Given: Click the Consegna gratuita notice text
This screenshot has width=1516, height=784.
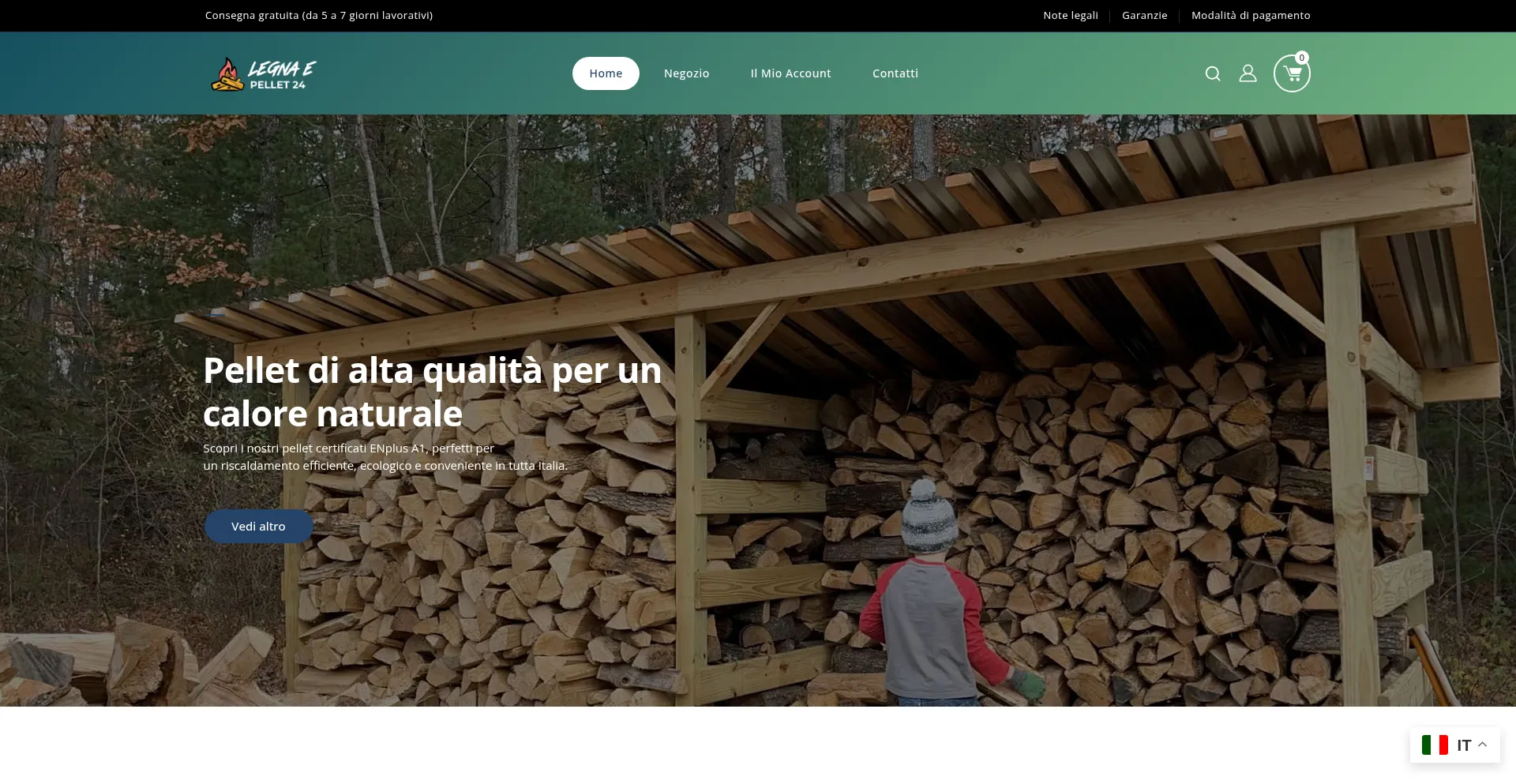Looking at the screenshot, I should 319,15.
